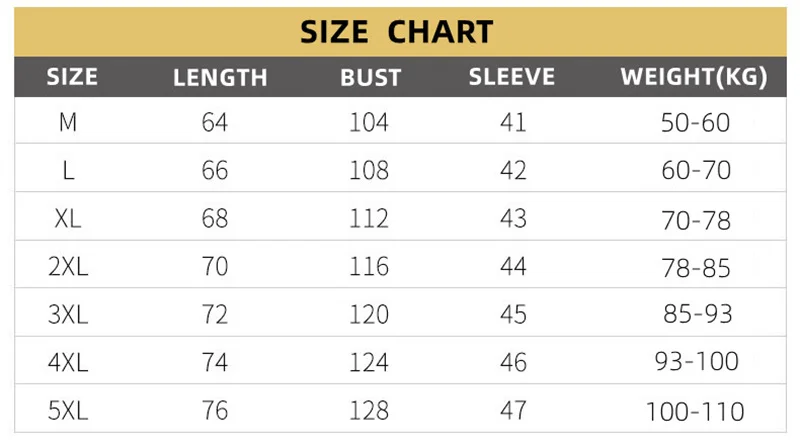Select the 2XL size row label
800x448 pixels.
[x=68, y=267]
